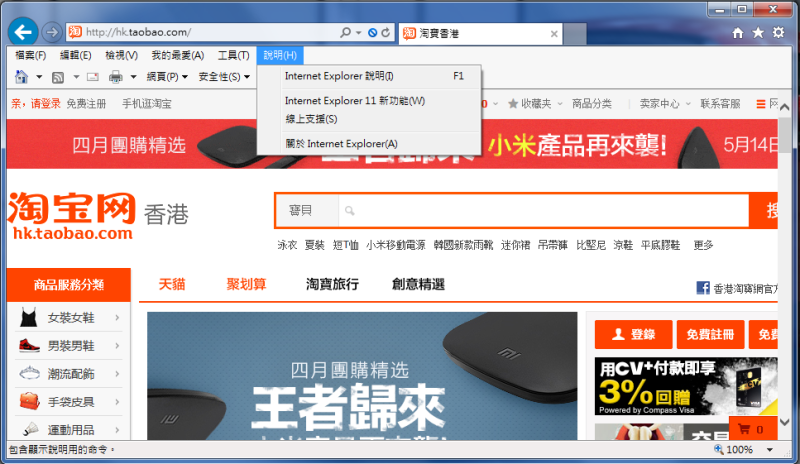Open the 檔案(F) menu
Viewport: 800px width, 464px height.
point(30,55)
